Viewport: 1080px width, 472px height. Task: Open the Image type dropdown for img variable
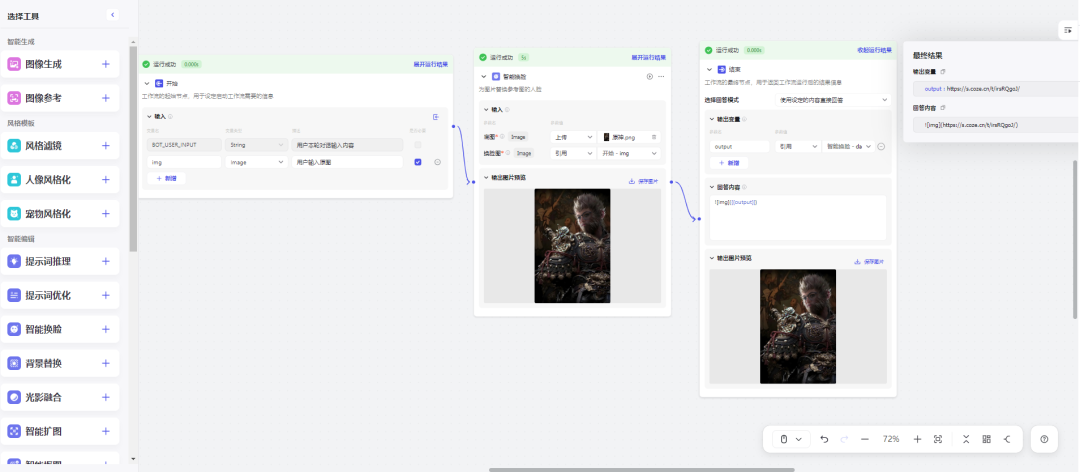point(256,162)
